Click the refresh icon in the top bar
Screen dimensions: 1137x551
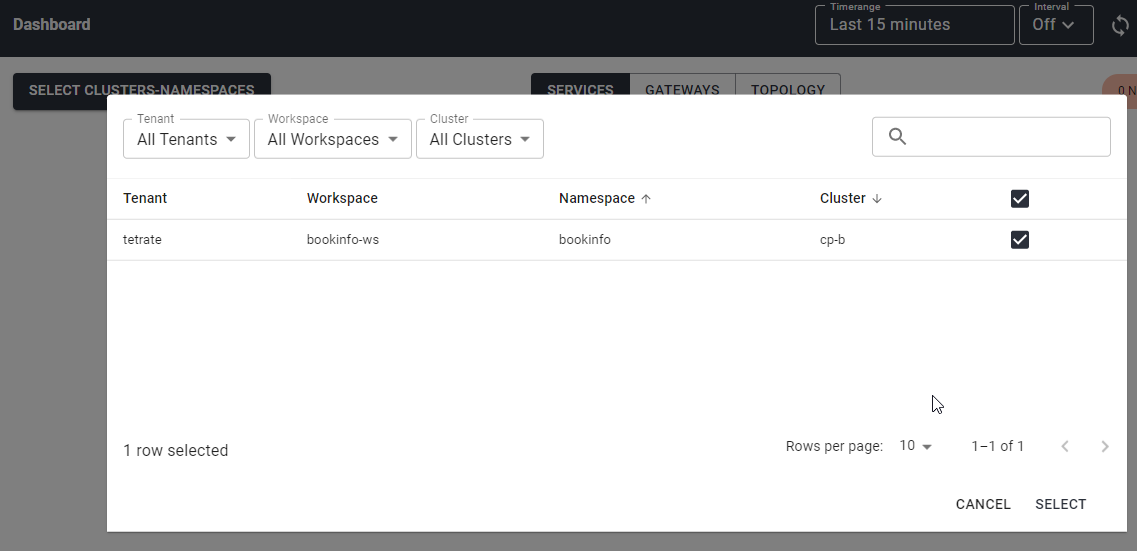(x=1120, y=26)
